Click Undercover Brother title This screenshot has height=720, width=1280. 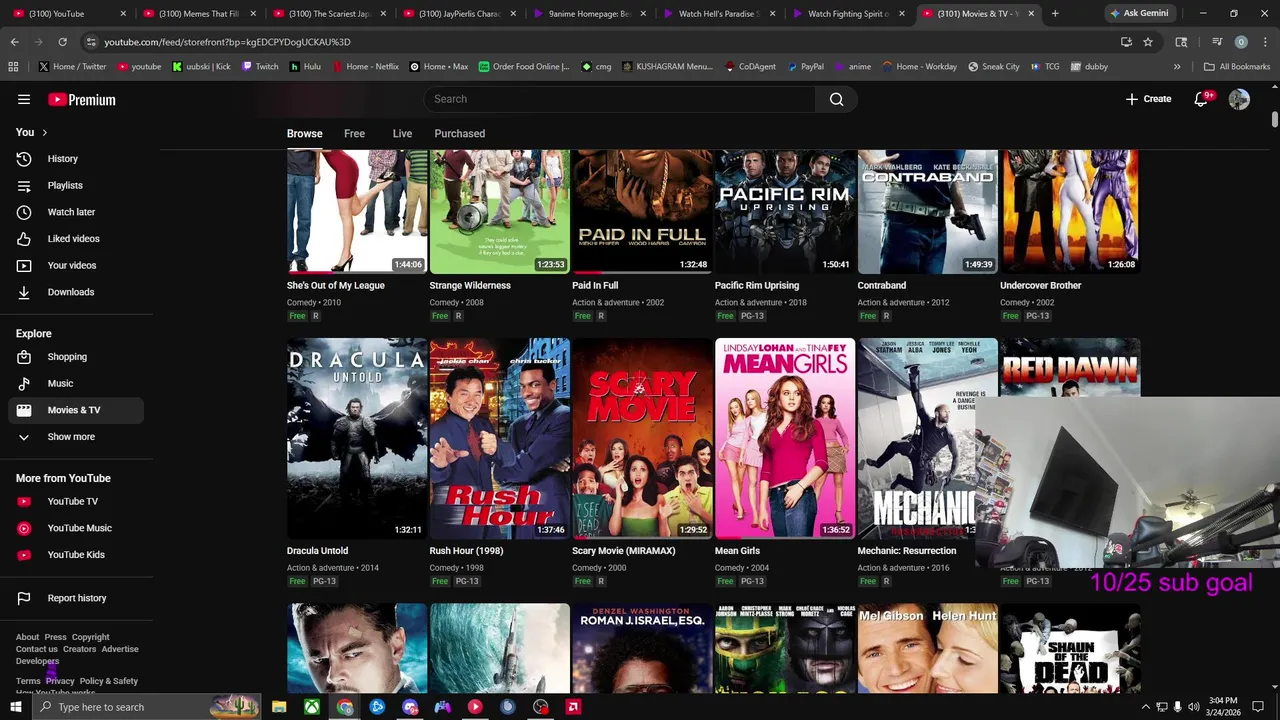pos(1040,285)
